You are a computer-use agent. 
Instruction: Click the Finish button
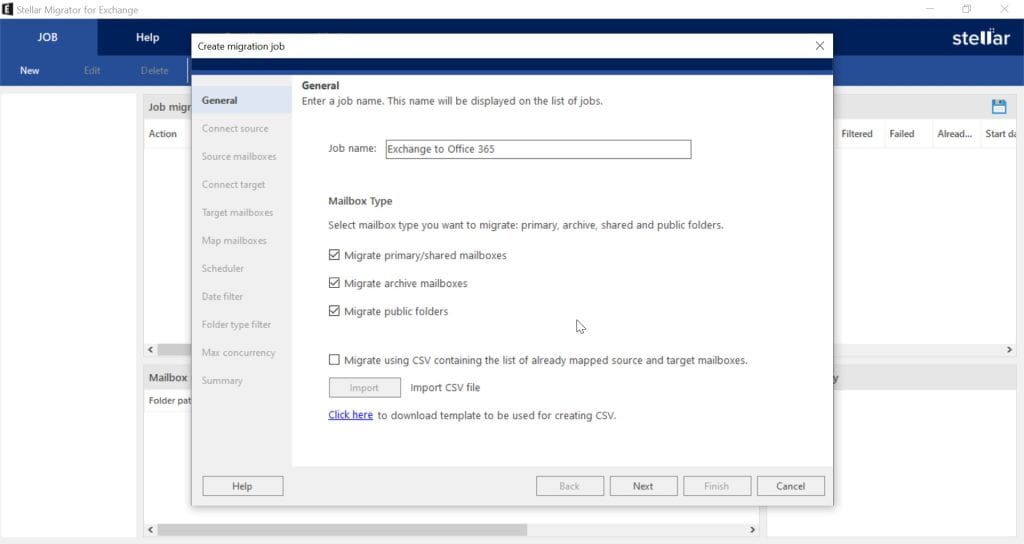pos(717,486)
